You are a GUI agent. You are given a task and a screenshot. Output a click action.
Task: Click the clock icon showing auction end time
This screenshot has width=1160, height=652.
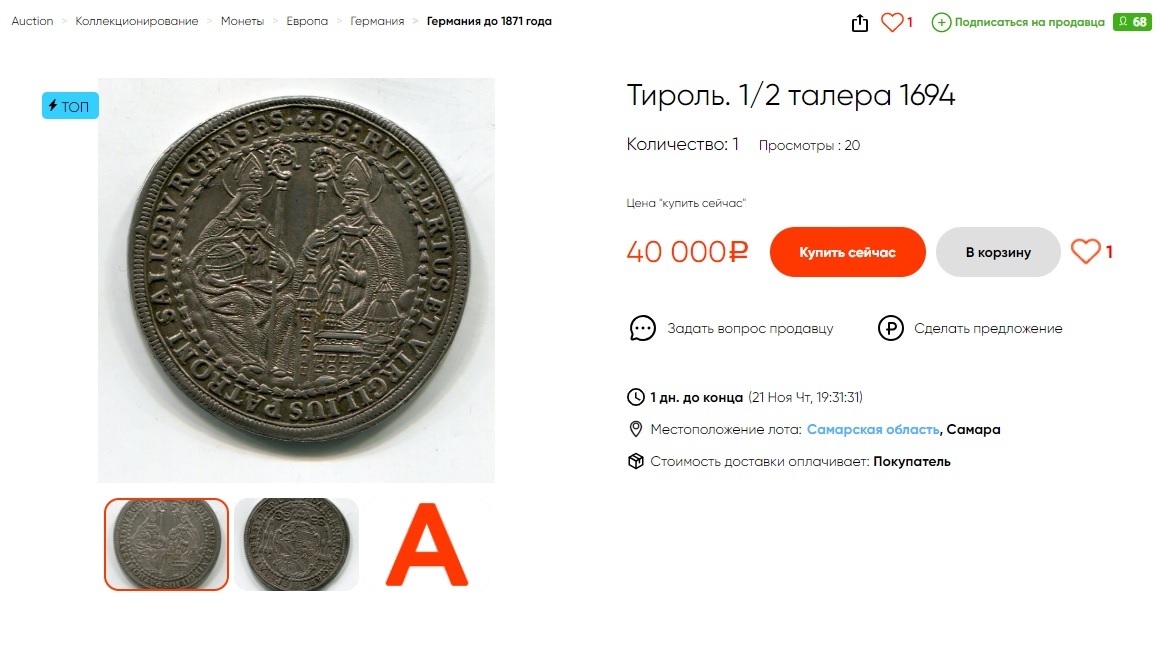coord(636,396)
